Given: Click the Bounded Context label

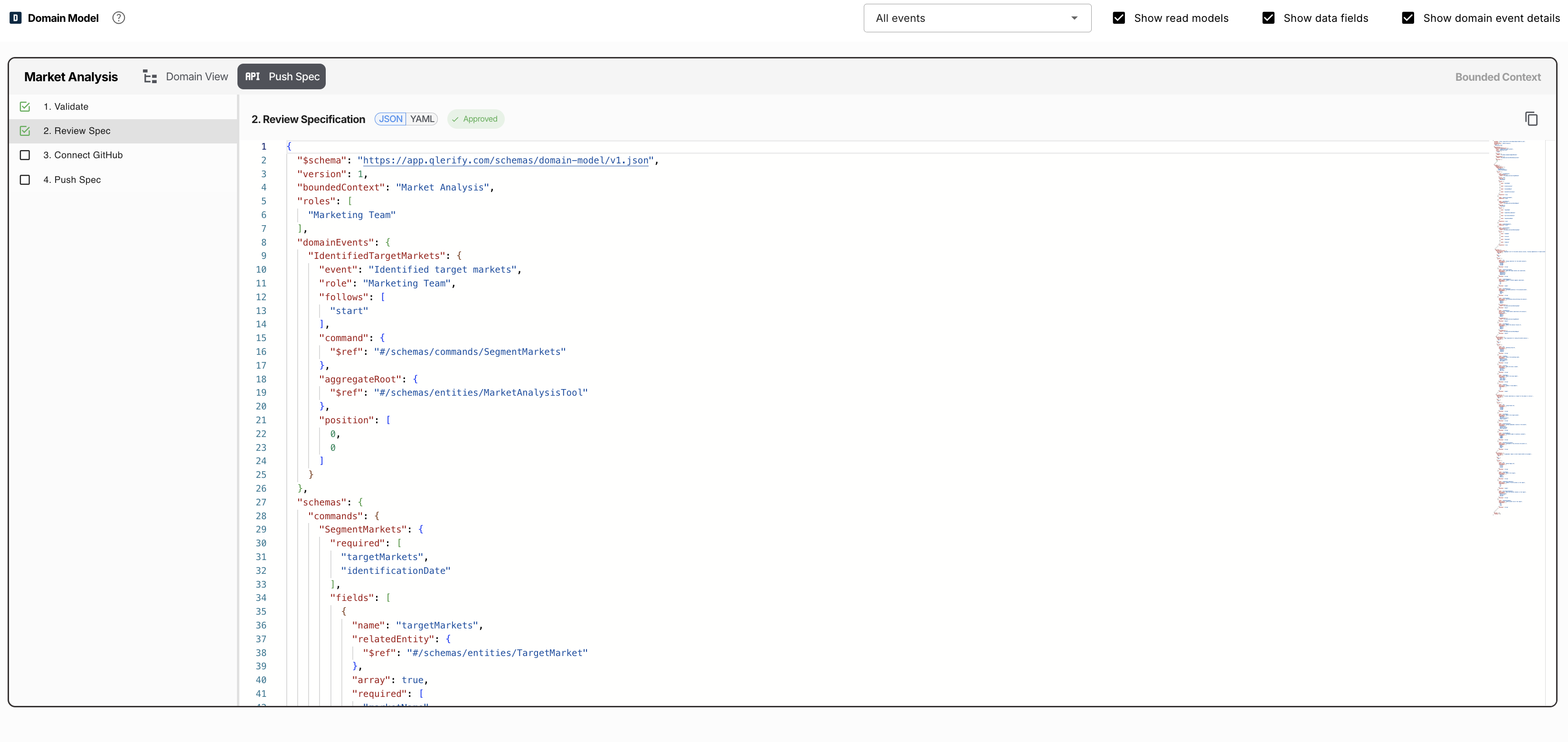Looking at the screenshot, I should click(1497, 77).
